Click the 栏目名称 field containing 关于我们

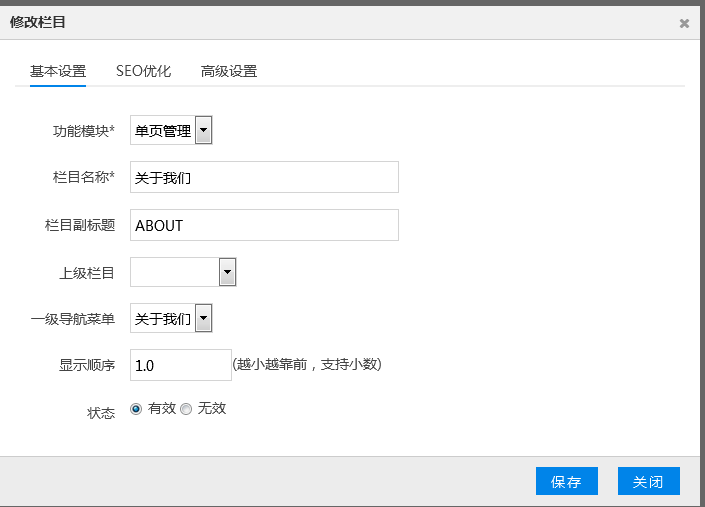point(265,177)
